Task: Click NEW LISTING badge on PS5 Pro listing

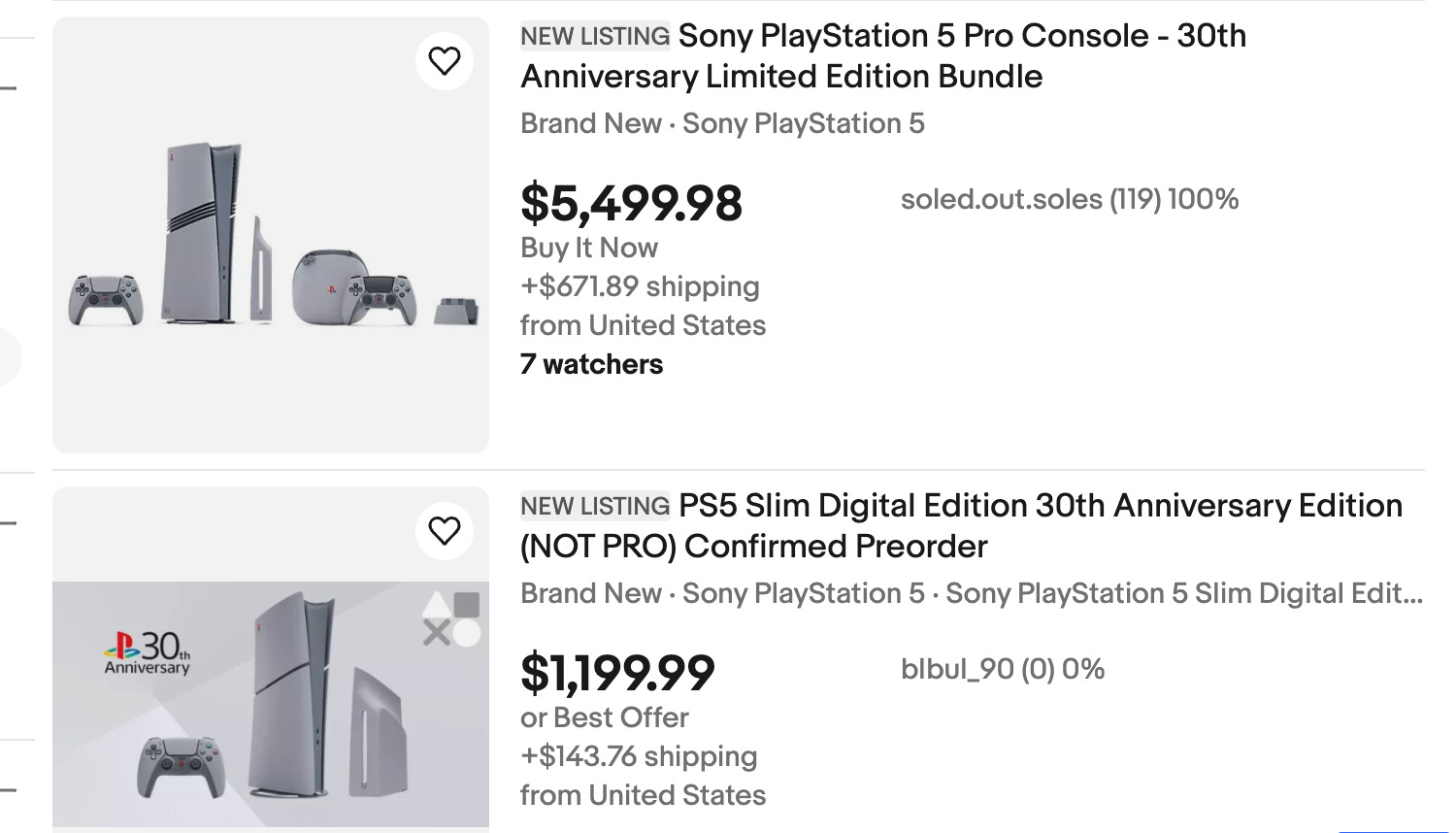Action: [x=595, y=37]
